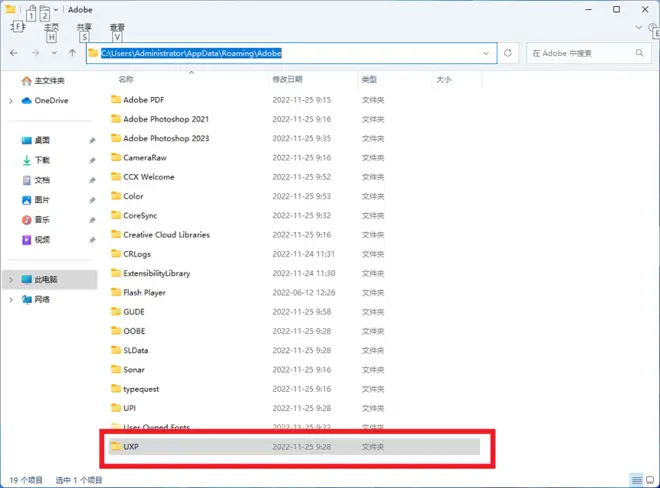Select the UPI folder
Image resolution: width=660 pixels, height=488 pixels.
tap(123, 408)
